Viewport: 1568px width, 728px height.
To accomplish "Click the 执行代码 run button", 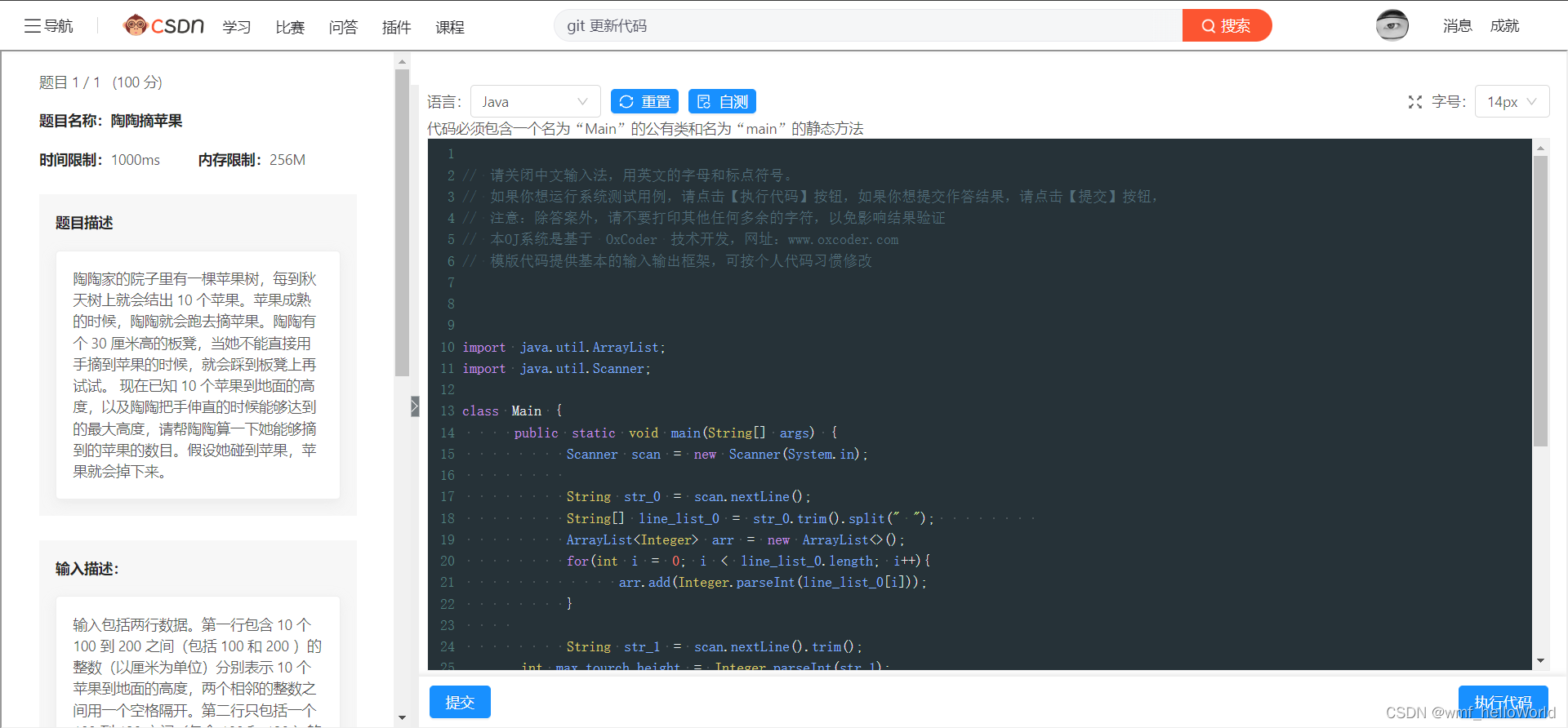I will point(1503,702).
